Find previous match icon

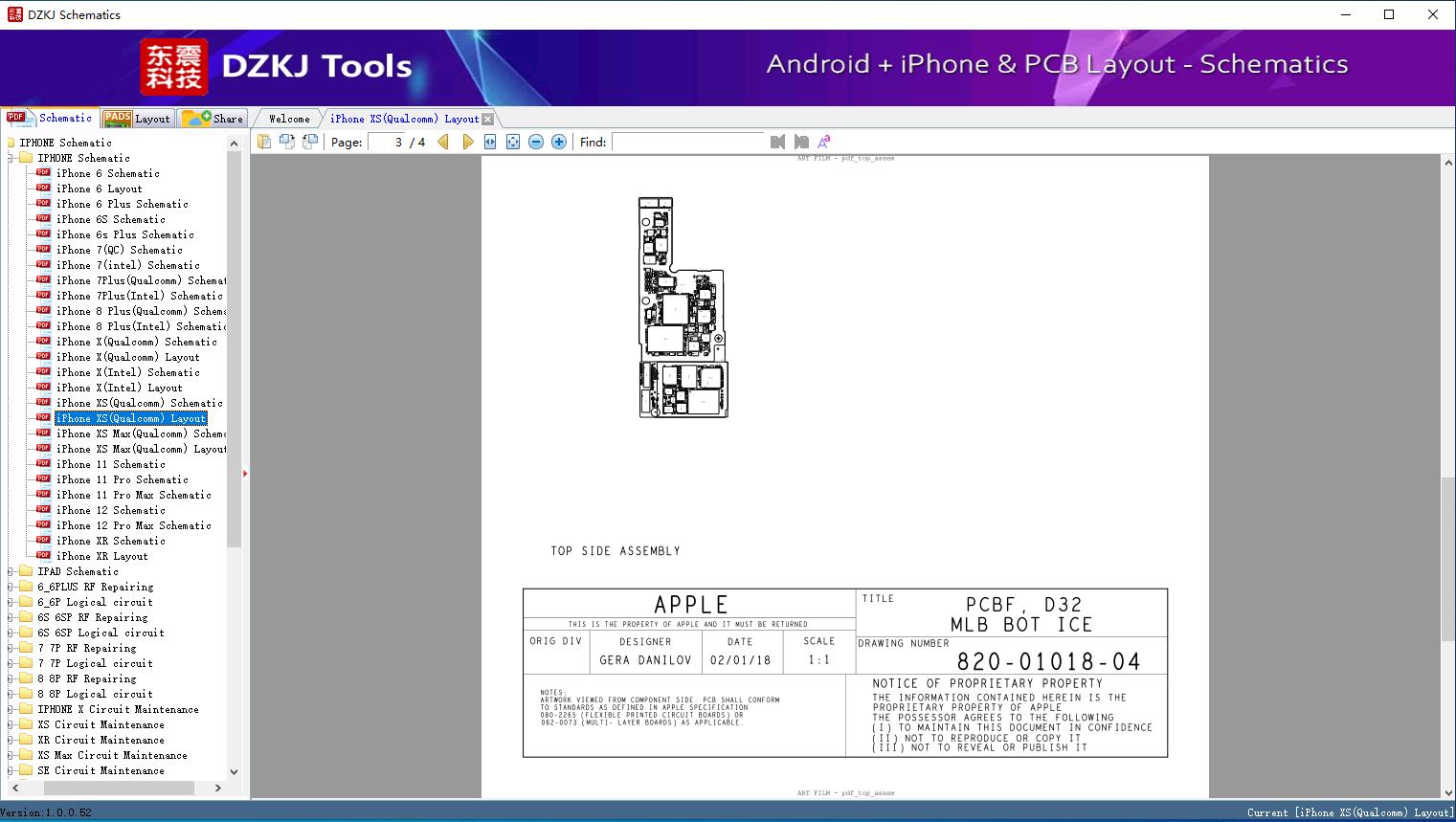[777, 142]
